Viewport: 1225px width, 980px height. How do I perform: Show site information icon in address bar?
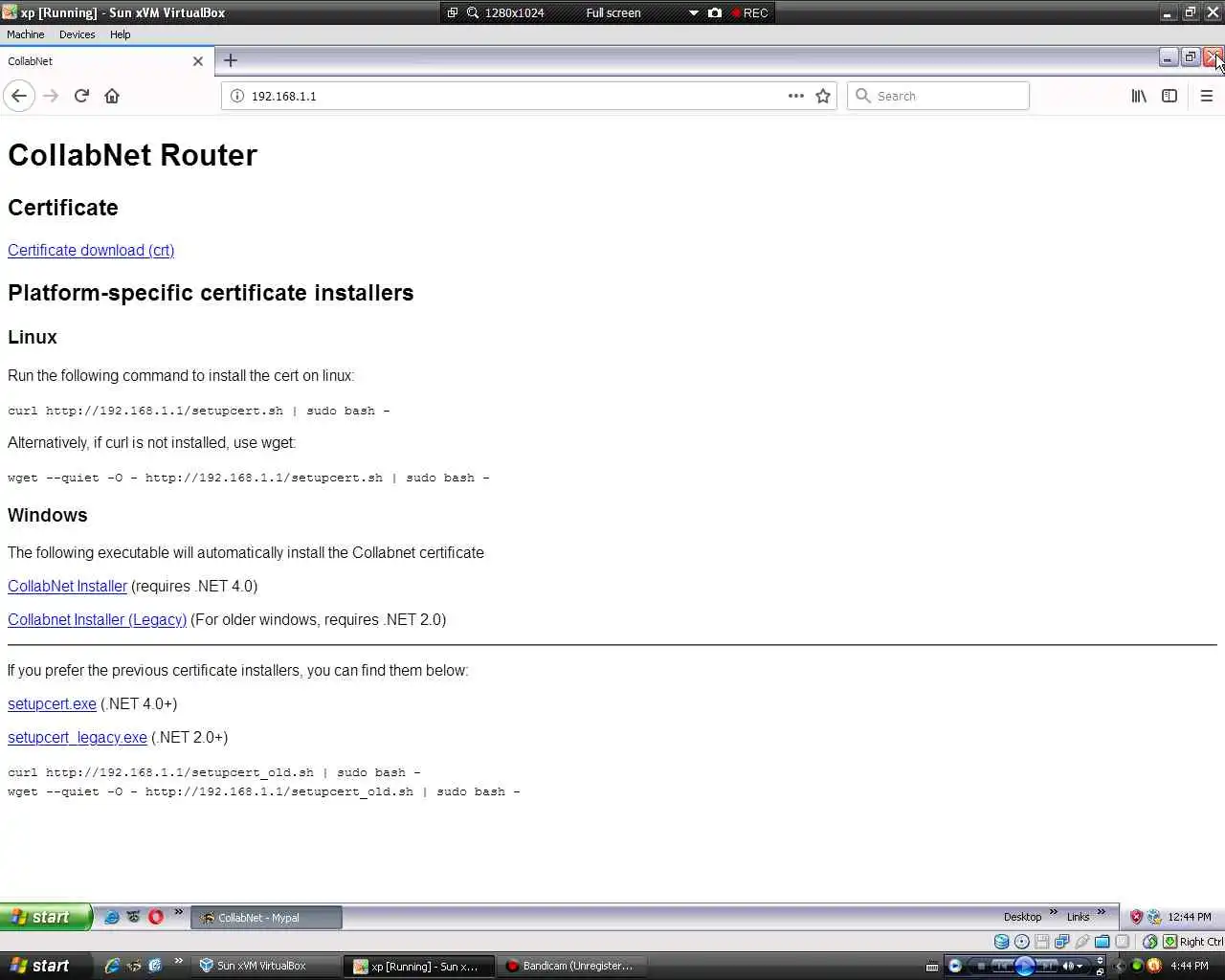(x=237, y=96)
